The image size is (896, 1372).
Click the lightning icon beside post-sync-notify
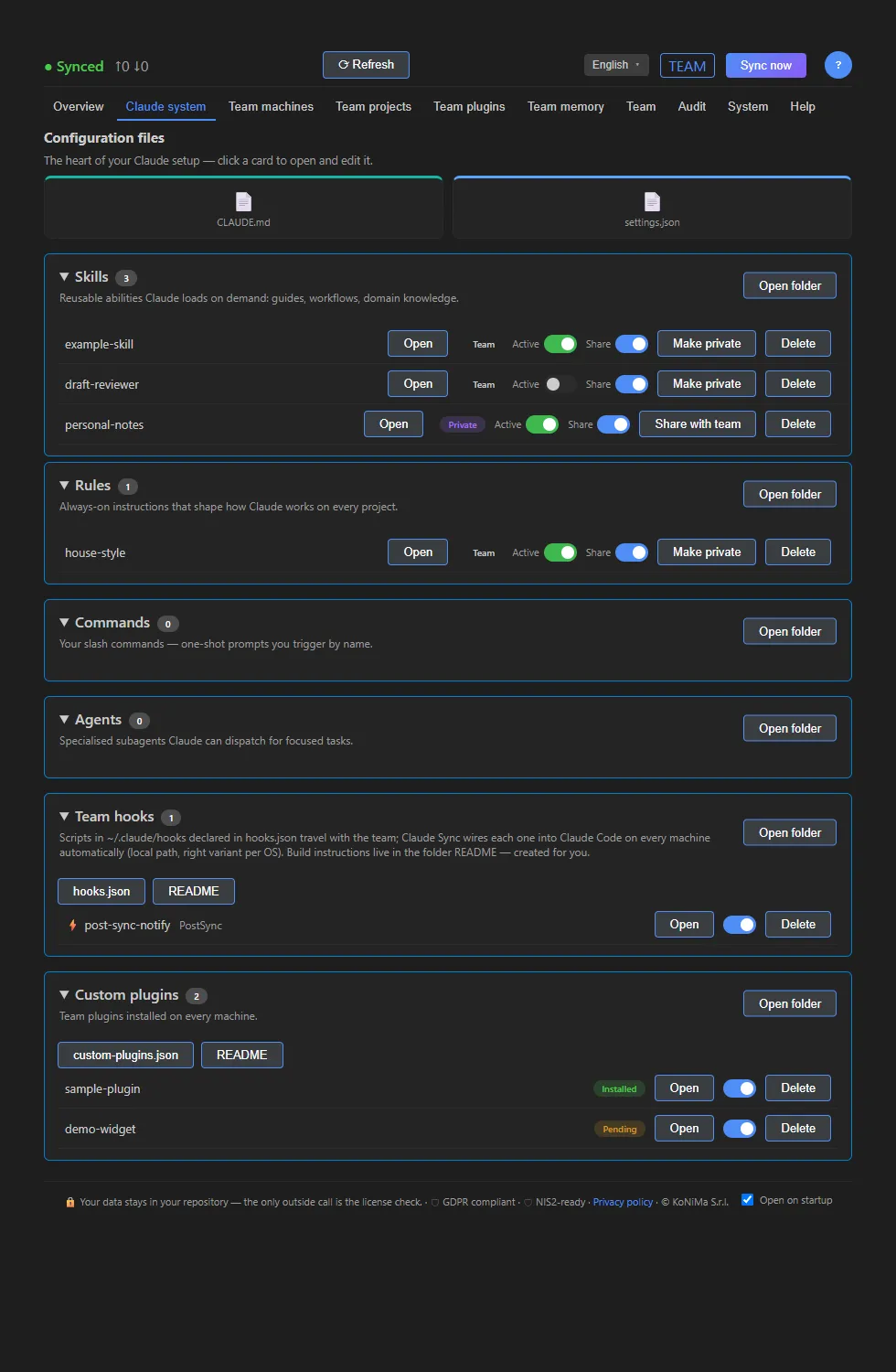click(72, 925)
